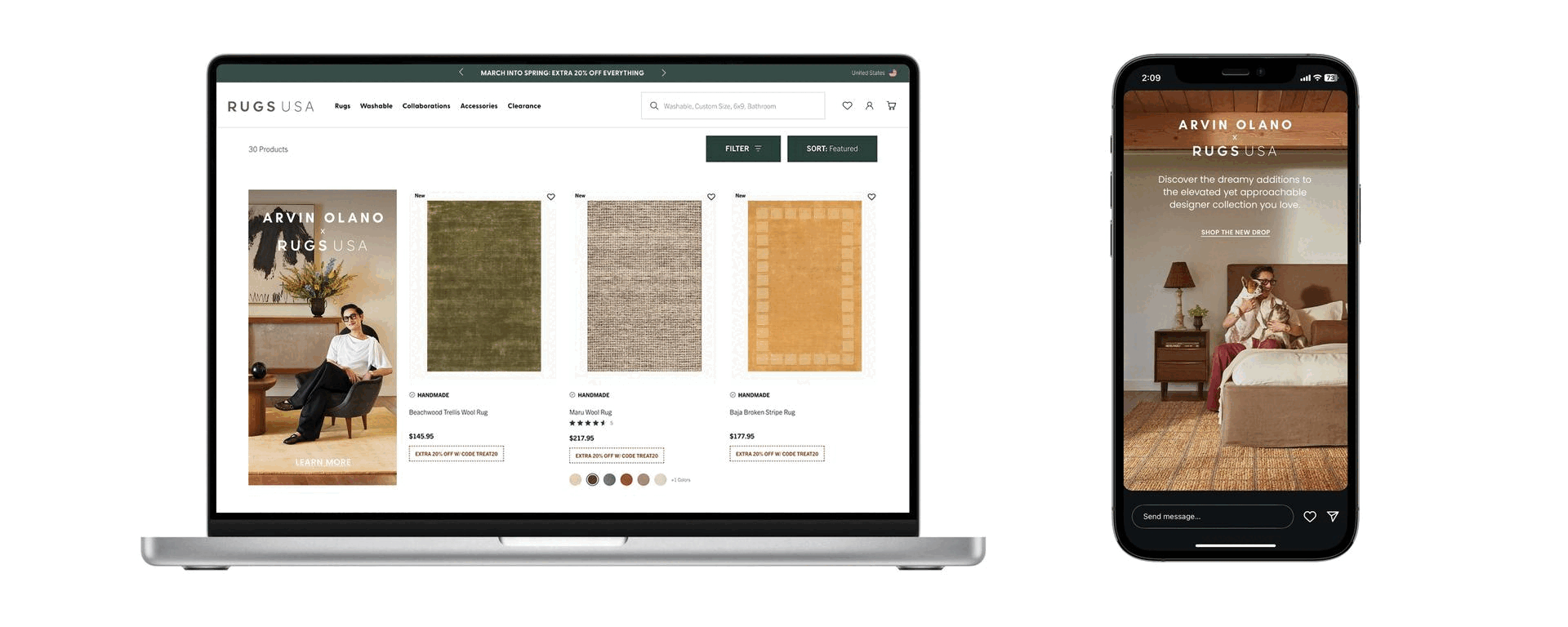This screenshot has width=1568, height=627.
Task: Open the green Beachwood Trellis rug image
Action: click(x=483, y=287)
